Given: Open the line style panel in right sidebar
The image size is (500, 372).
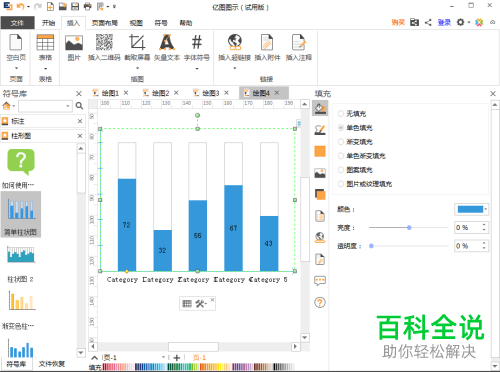Looking at the screenshot, I should pyautogui.click(x=320, y=130).
